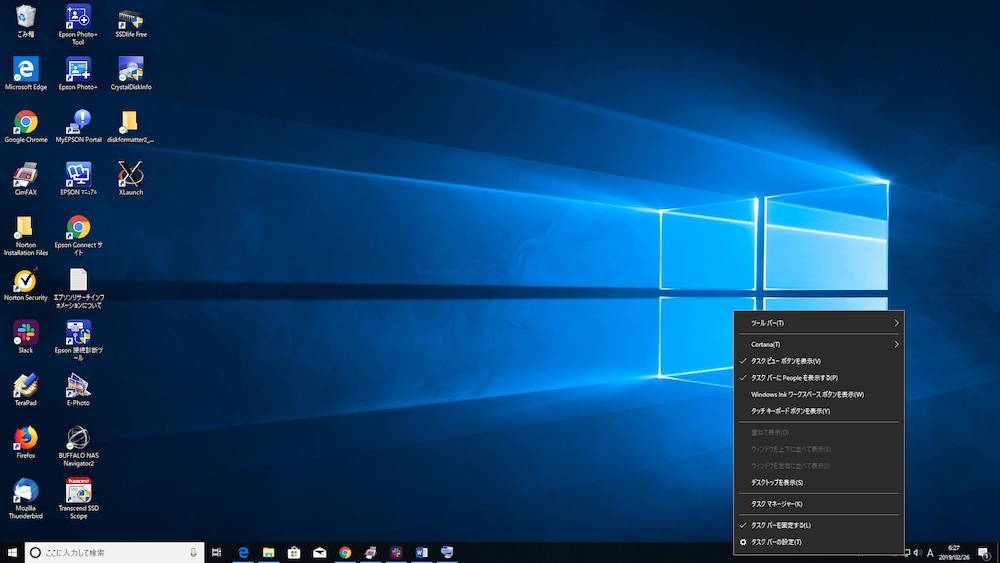Image resolution: width=1000 pixels, height=563 pixels.
Task: Enable 'タッチ キーボード ボタンを表示(Y)' option
Action: pos(819,411)
